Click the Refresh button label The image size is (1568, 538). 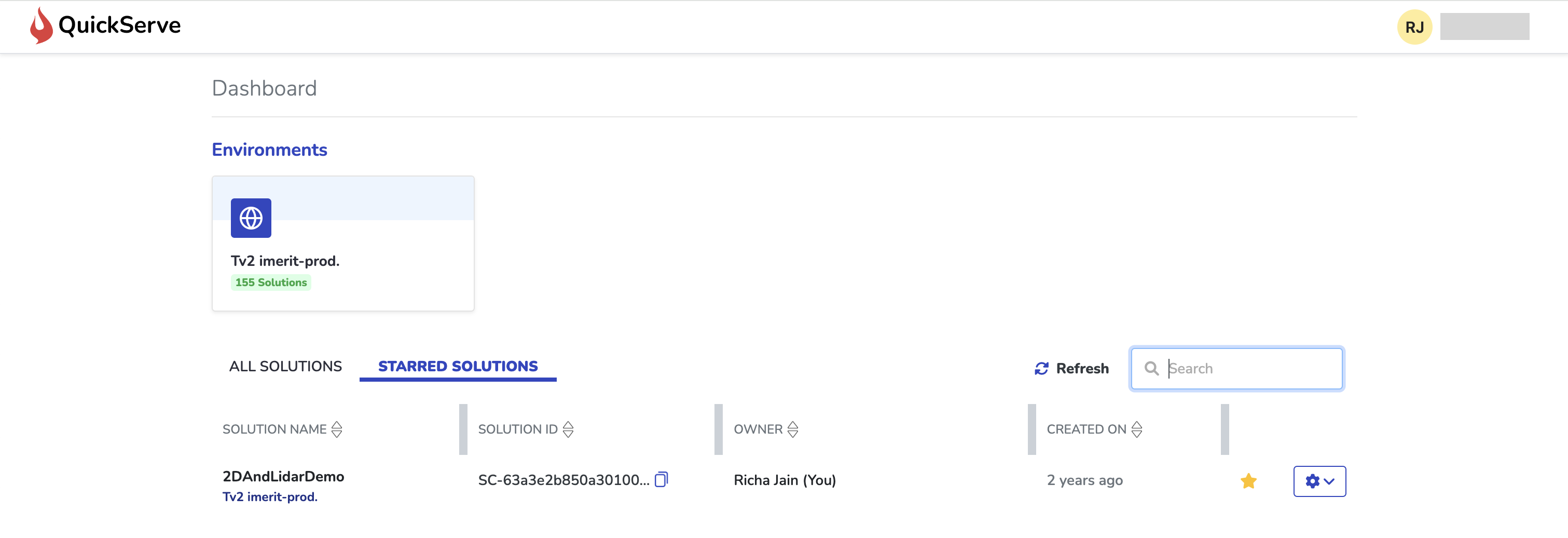coord(1082,369)
